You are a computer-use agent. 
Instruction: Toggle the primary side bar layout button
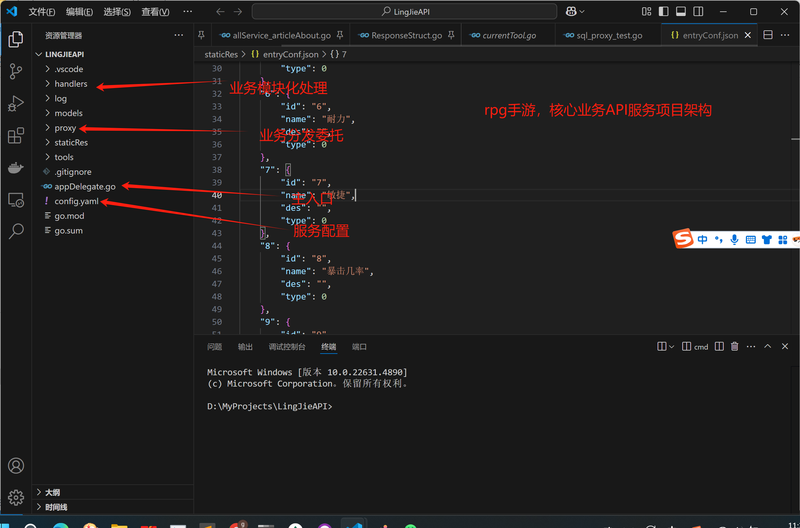click(x=664, y=11)
